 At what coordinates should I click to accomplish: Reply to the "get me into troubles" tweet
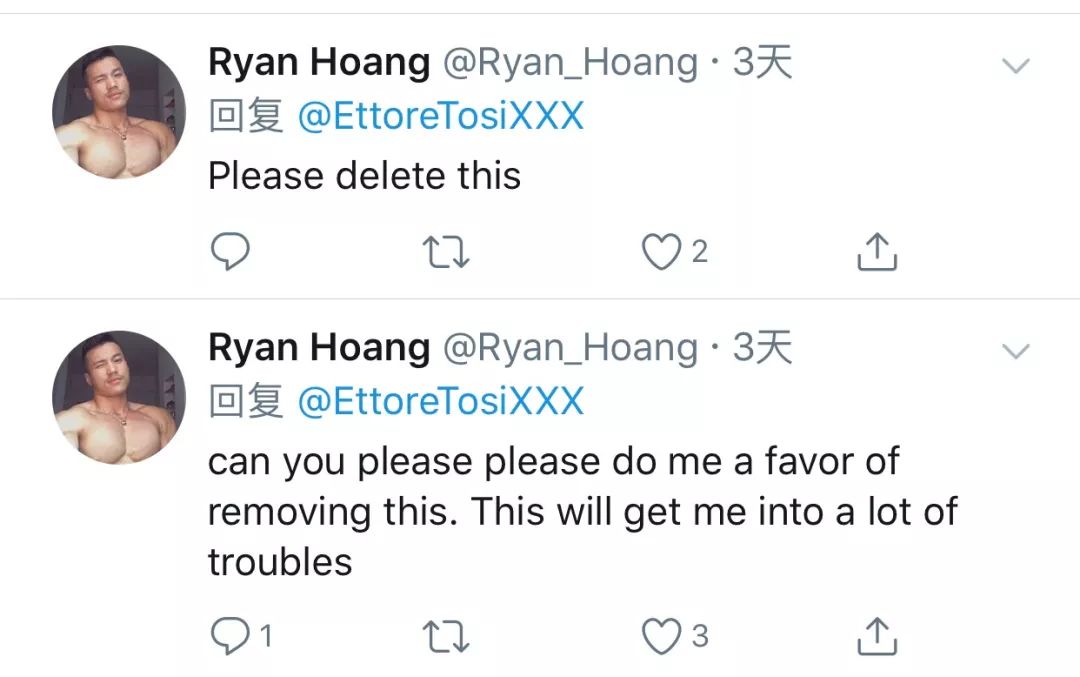click(230, 635)
